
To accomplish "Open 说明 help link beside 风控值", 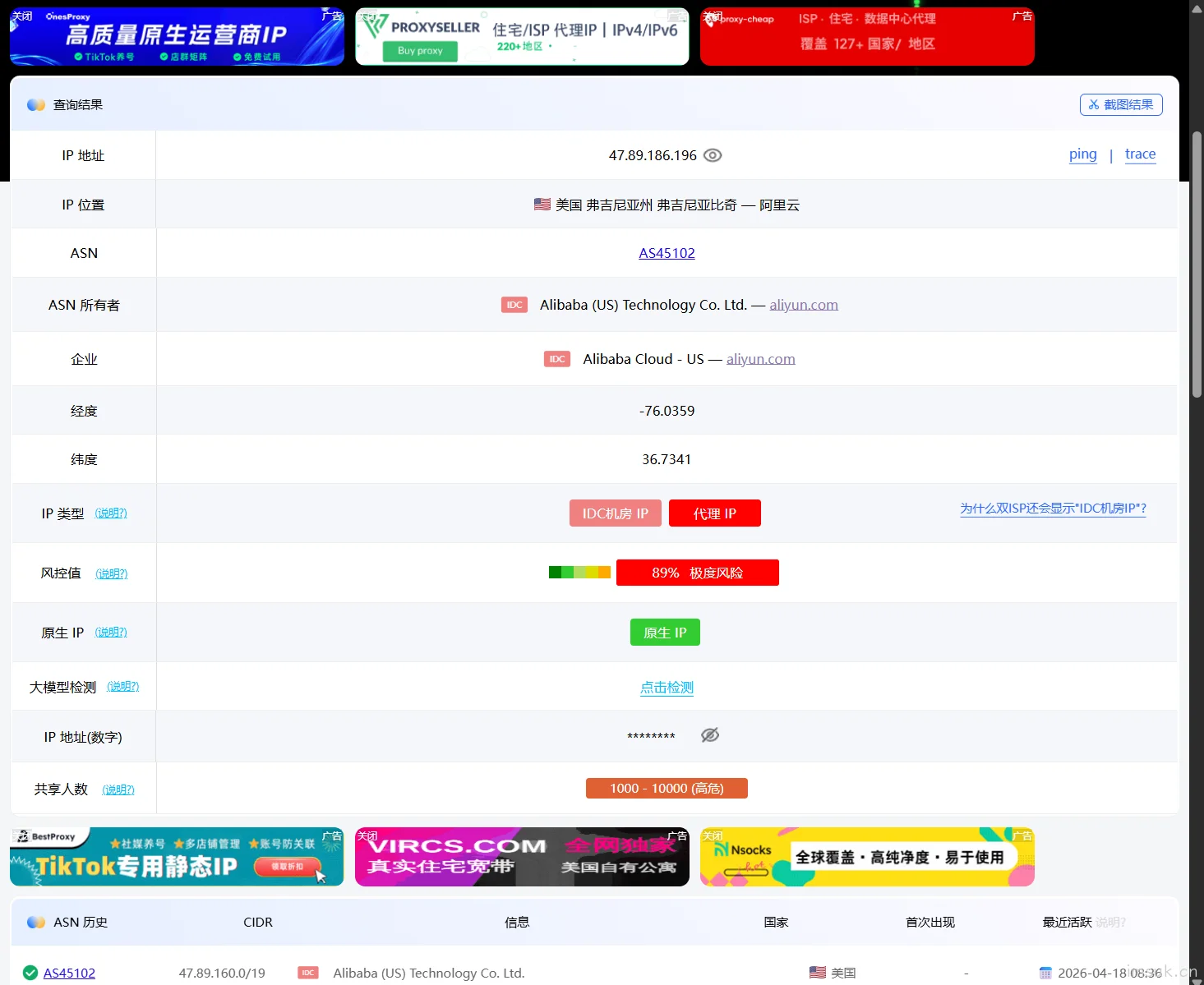I will coord(112,573).
